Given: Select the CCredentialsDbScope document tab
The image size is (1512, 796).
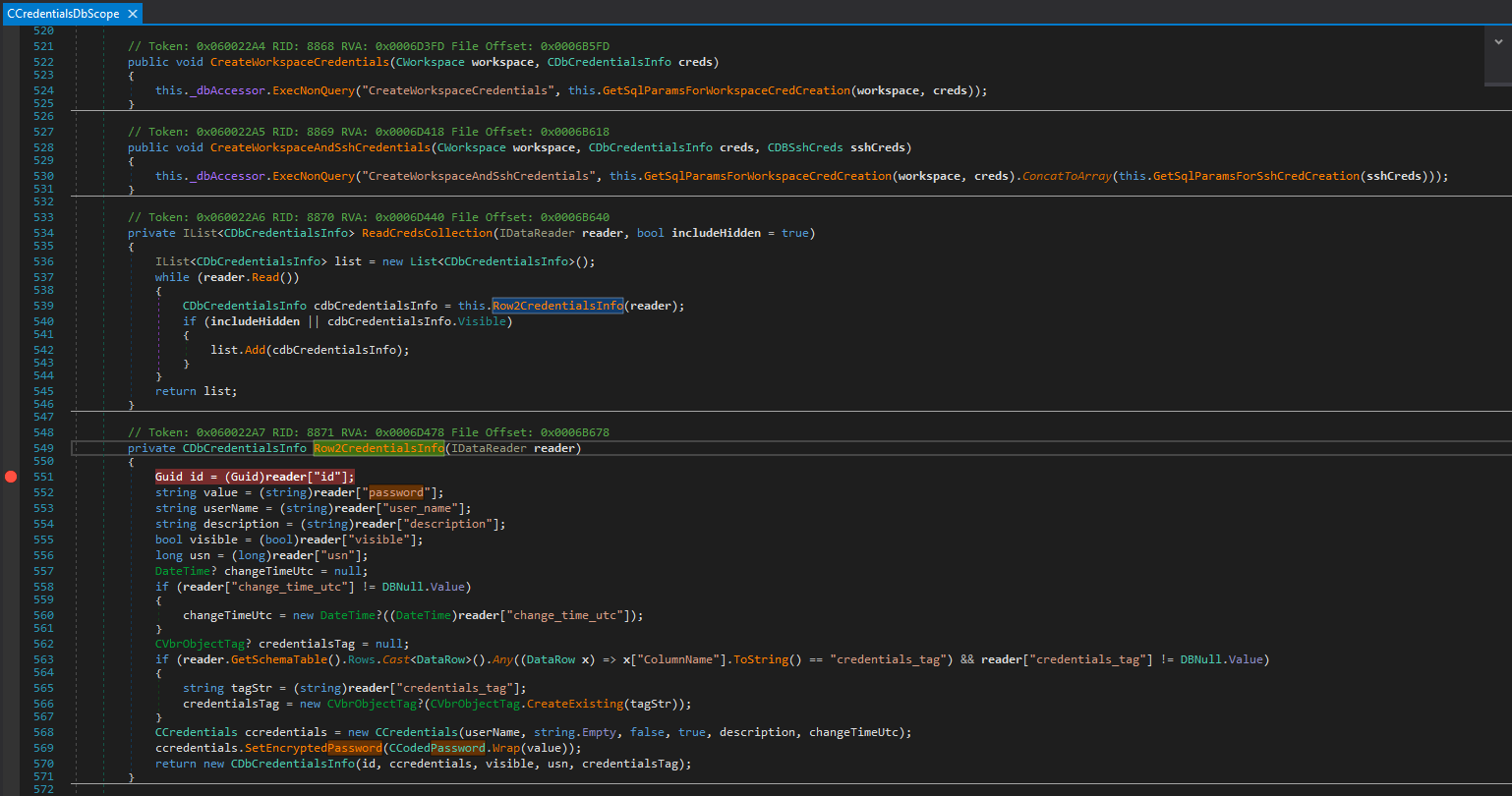Looking at the screenshot, I should (x=63, y=14).
